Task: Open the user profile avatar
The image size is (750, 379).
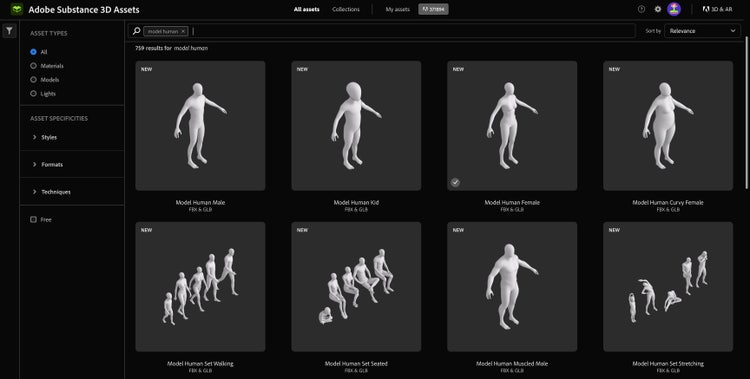Action: 674,9
